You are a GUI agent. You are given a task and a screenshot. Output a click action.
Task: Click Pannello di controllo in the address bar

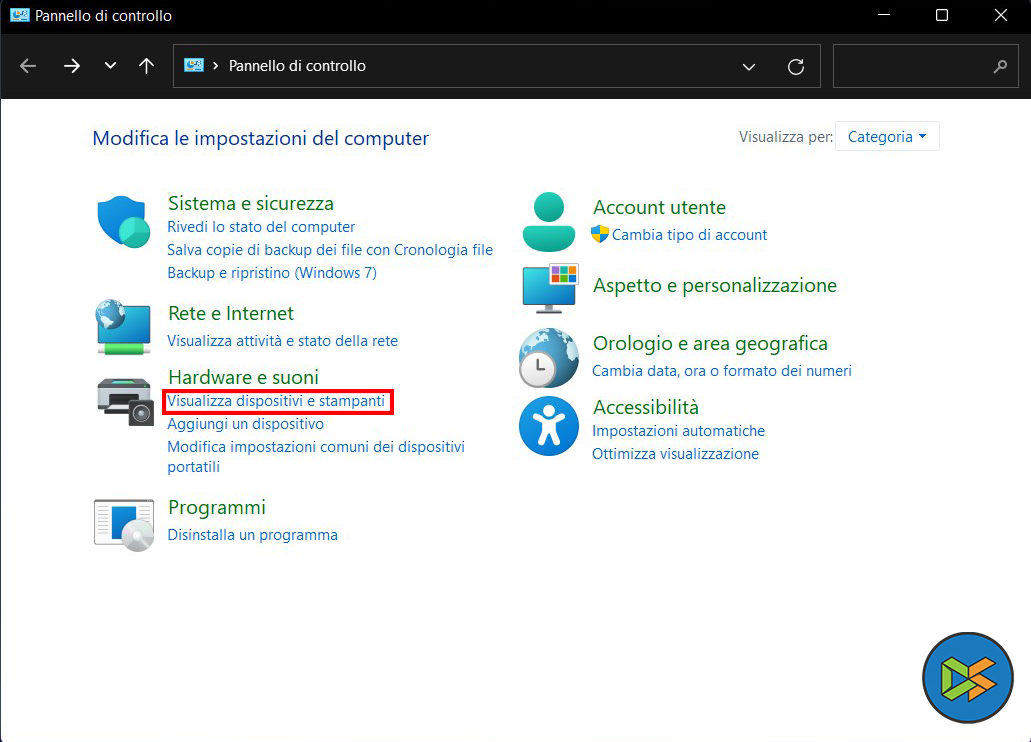click(297, 66)
